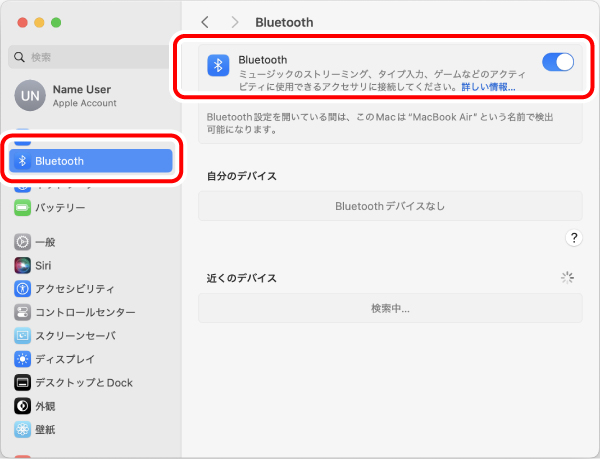This screenshot has height=459, width=600.
Task: Click the Bluetooth icon in main panel
Action: click(219, 65)
